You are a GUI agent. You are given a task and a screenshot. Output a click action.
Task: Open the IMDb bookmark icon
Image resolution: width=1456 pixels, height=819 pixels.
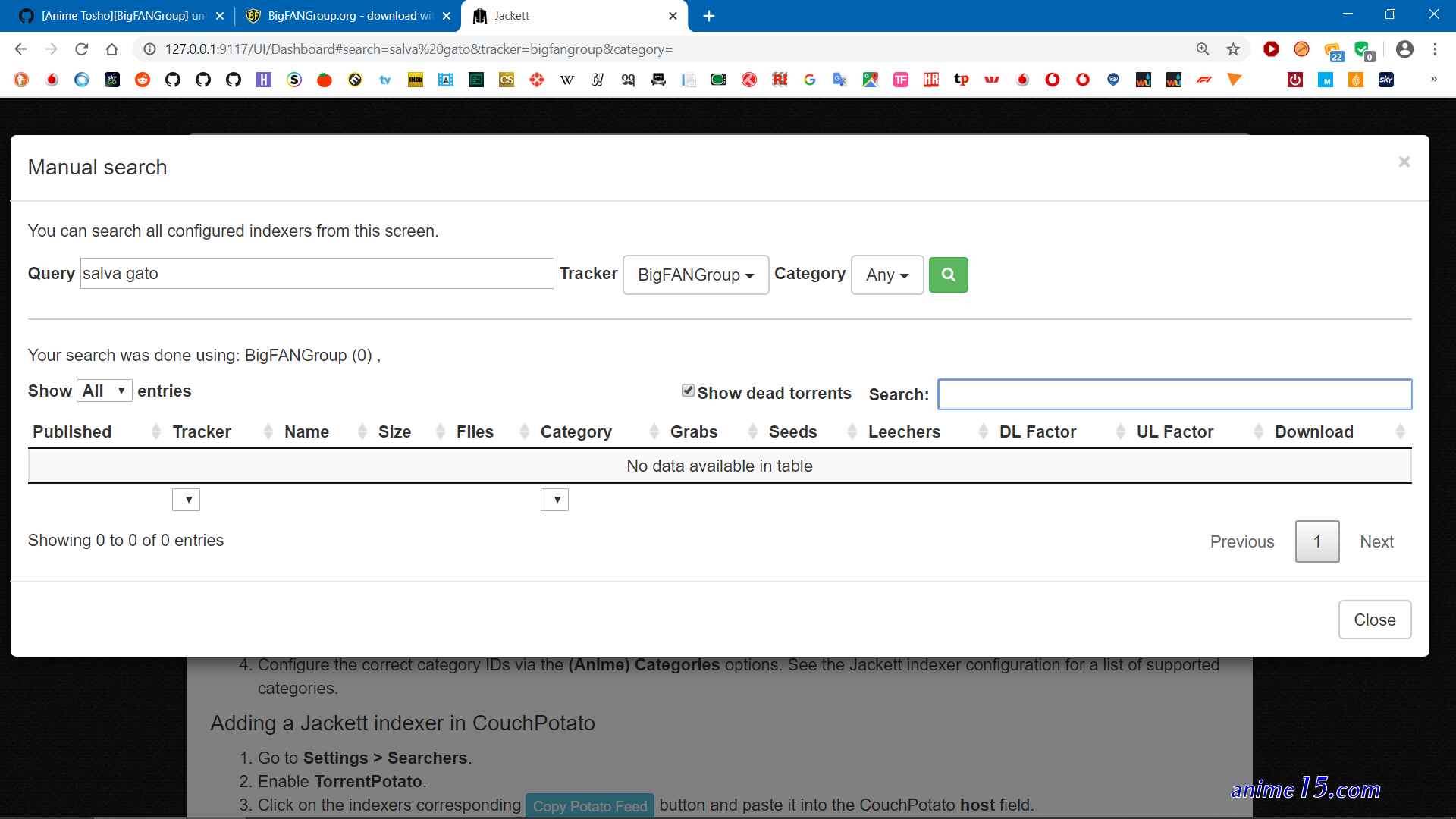(x=416, y=80)
